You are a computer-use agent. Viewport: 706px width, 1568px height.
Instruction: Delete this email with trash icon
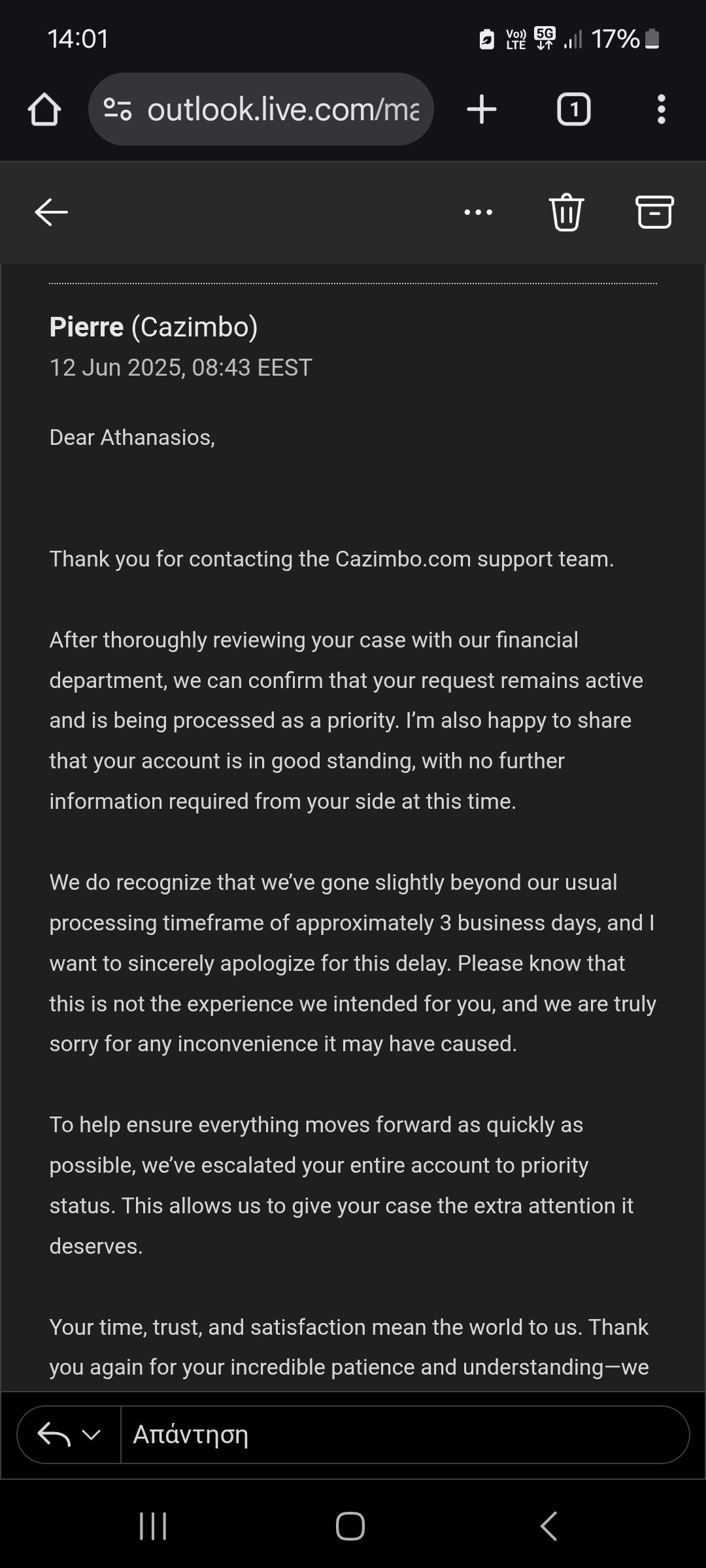coord(566,212)
